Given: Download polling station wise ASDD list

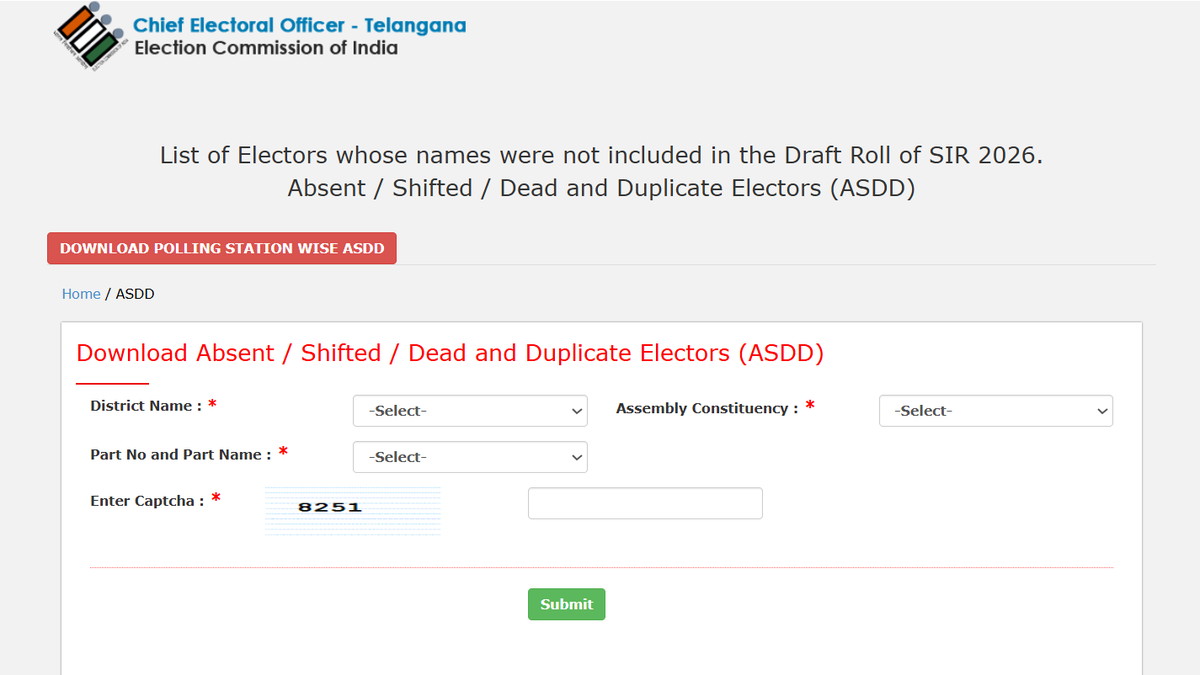Looking at the screenshot, I should click(x=222, y=248).
